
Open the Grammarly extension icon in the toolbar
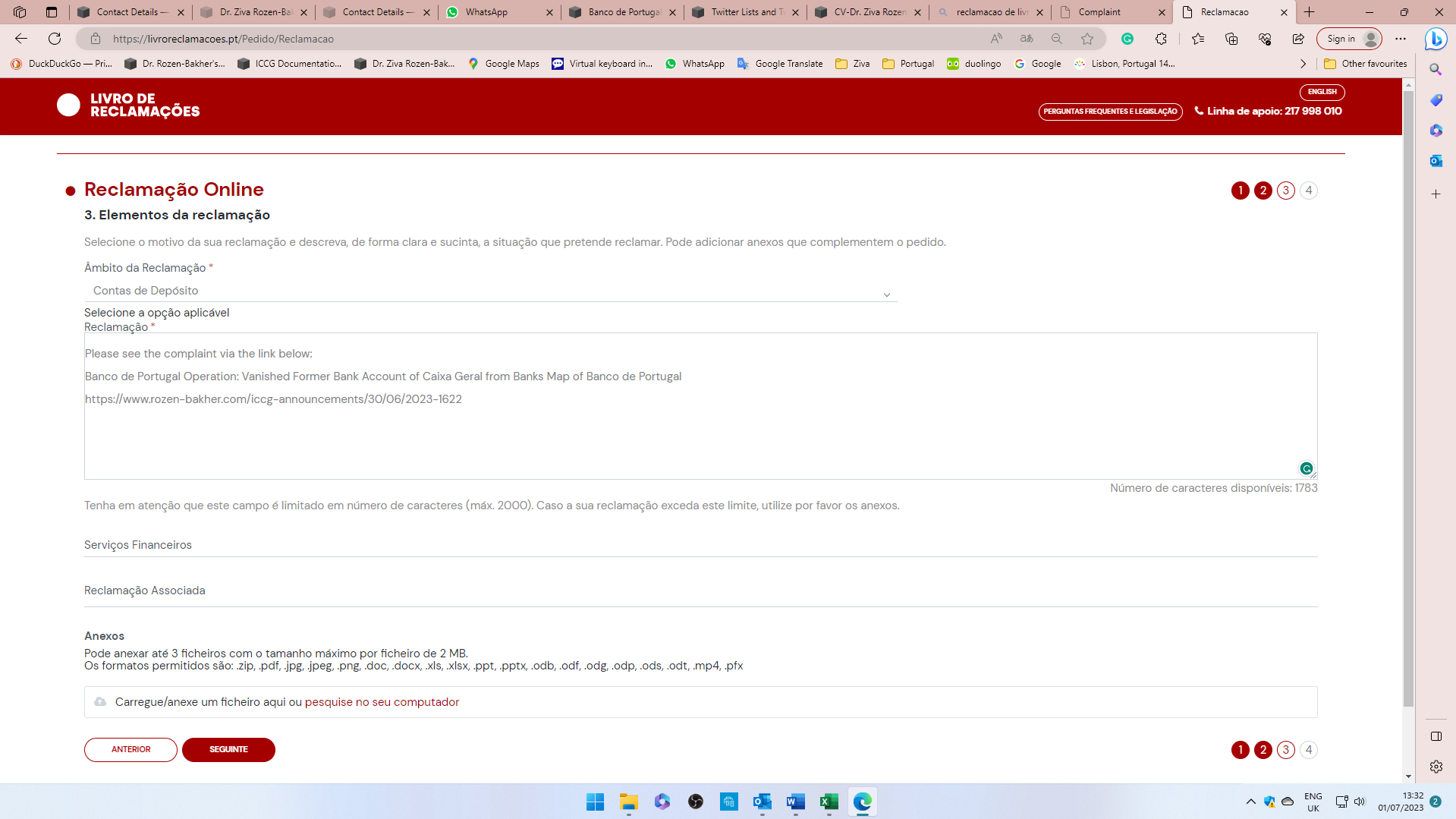(x=1127, y=39)
